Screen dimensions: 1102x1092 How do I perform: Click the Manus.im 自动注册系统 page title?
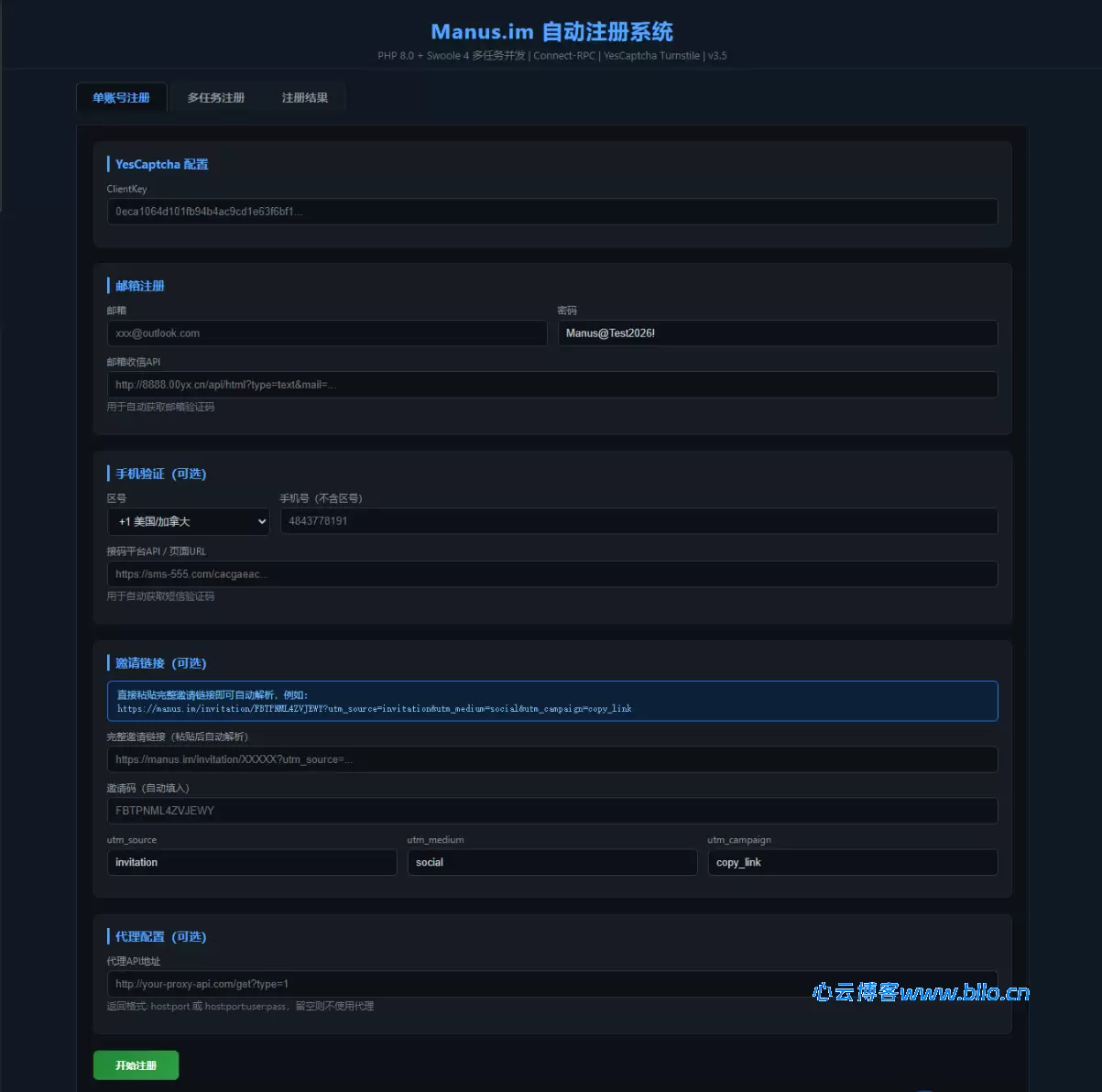(551, 30)
